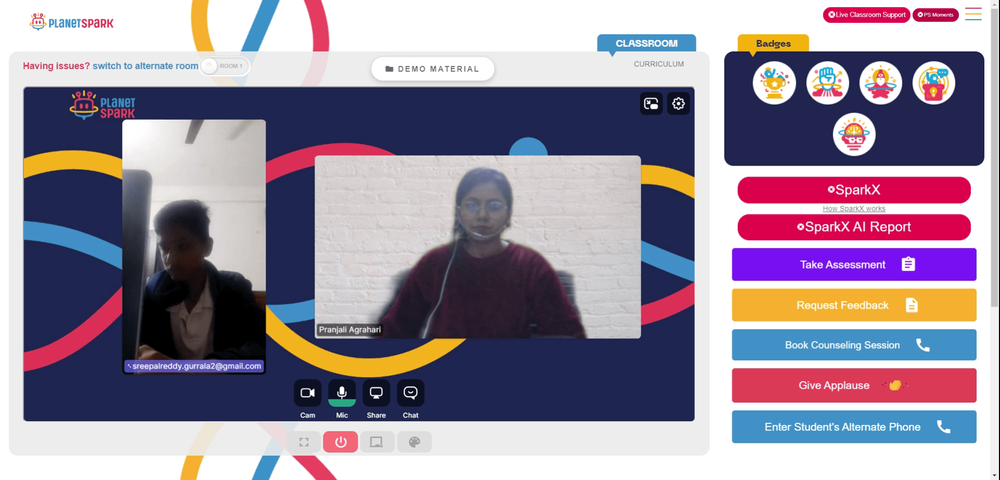Click Request Feedback
Viewport: 1000px width, 480px height.
(854, 305)
